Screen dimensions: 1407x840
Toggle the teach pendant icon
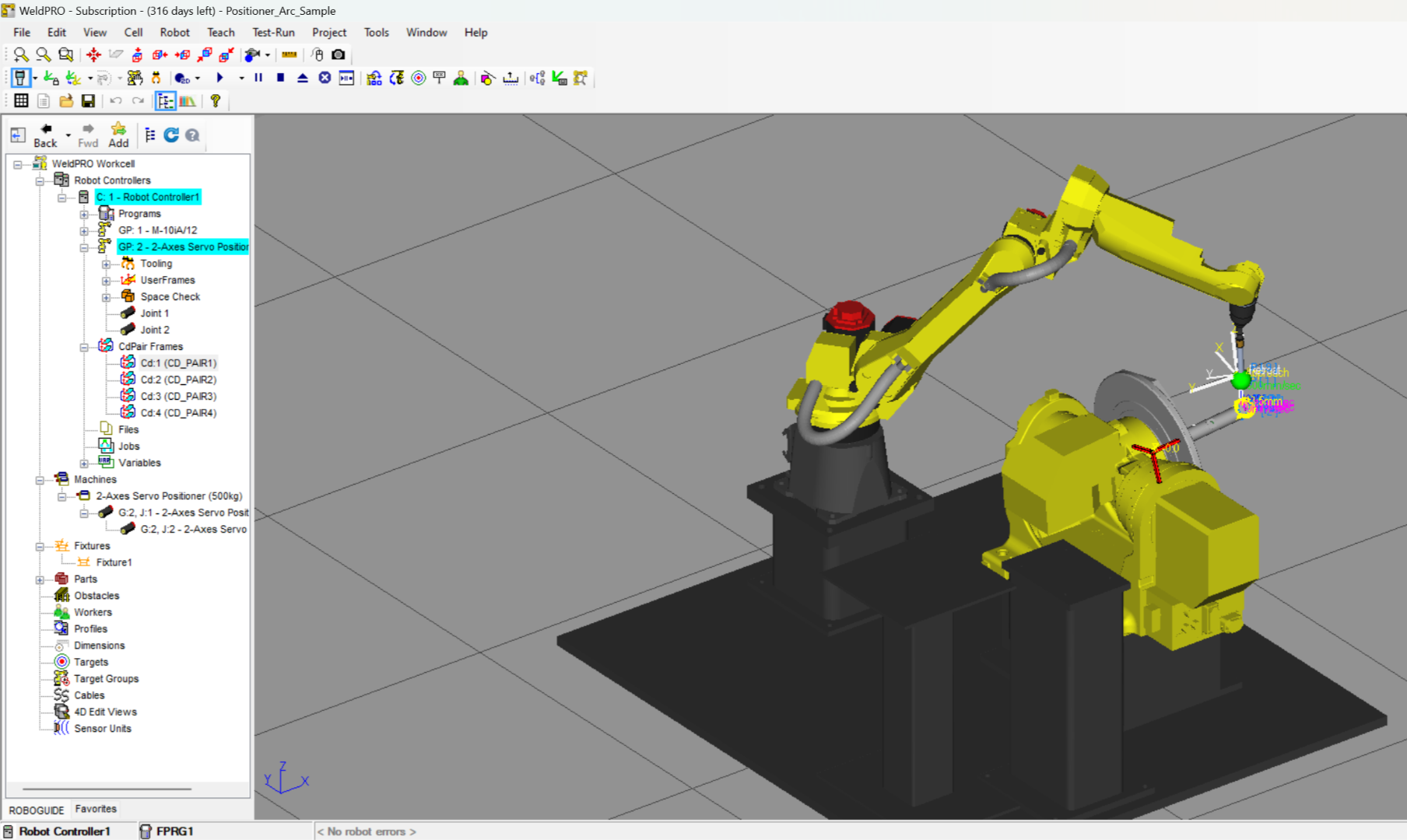[20, 78]
